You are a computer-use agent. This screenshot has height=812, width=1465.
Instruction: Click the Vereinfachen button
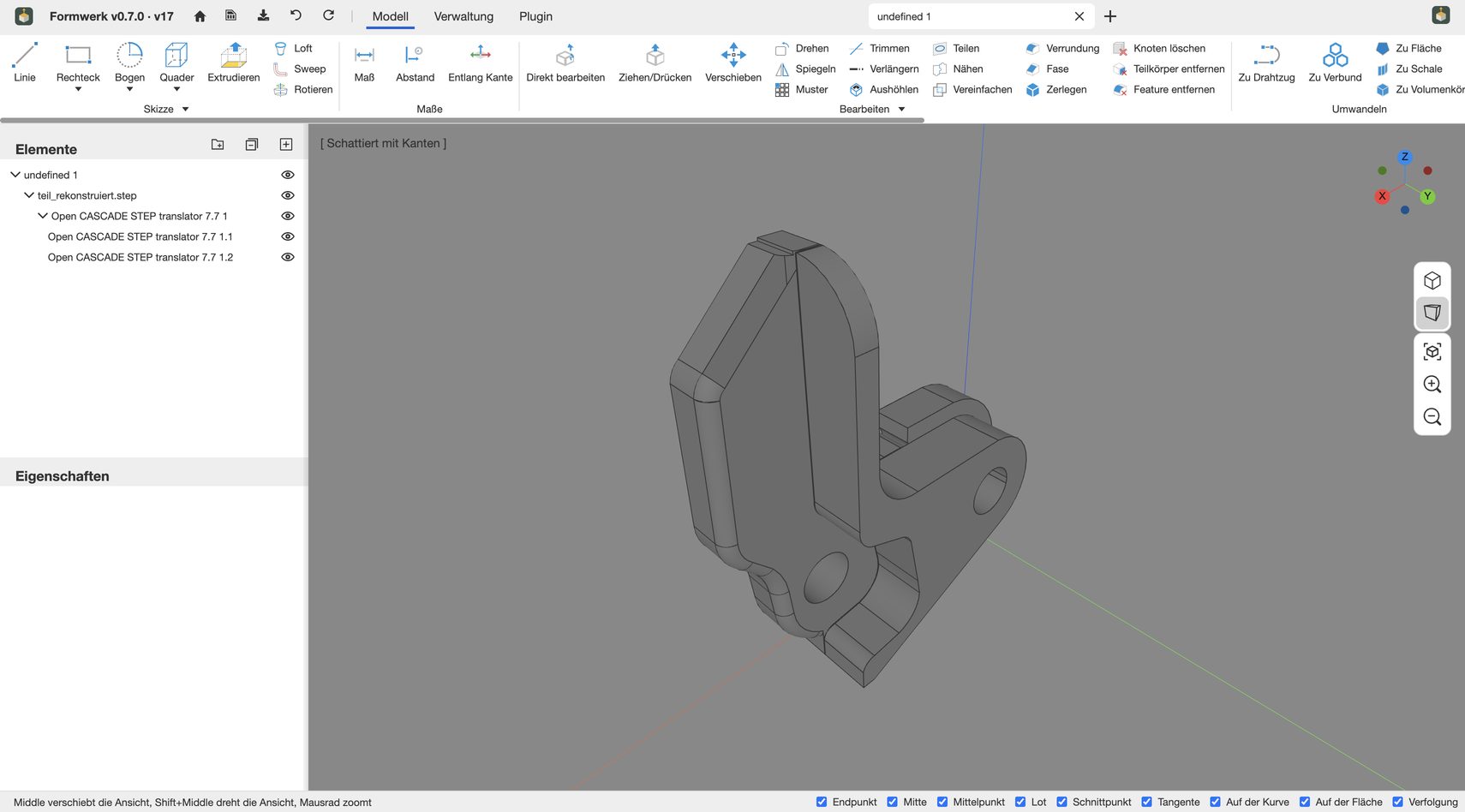point(972,90)
